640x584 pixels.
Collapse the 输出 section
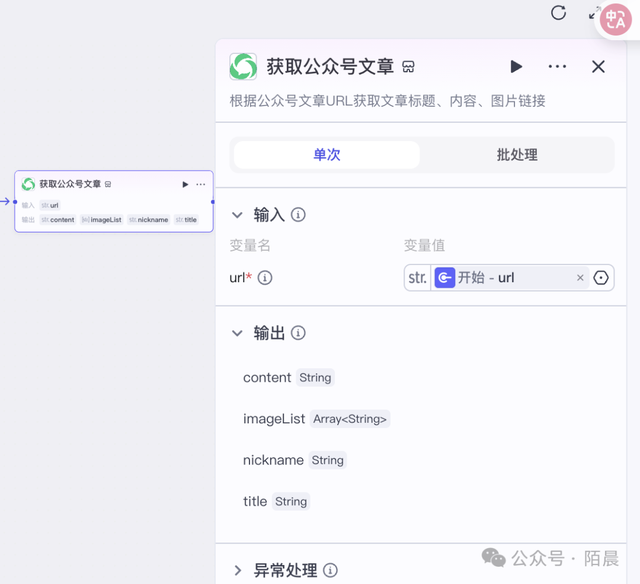pyautogui.click(x=237, y=333)
